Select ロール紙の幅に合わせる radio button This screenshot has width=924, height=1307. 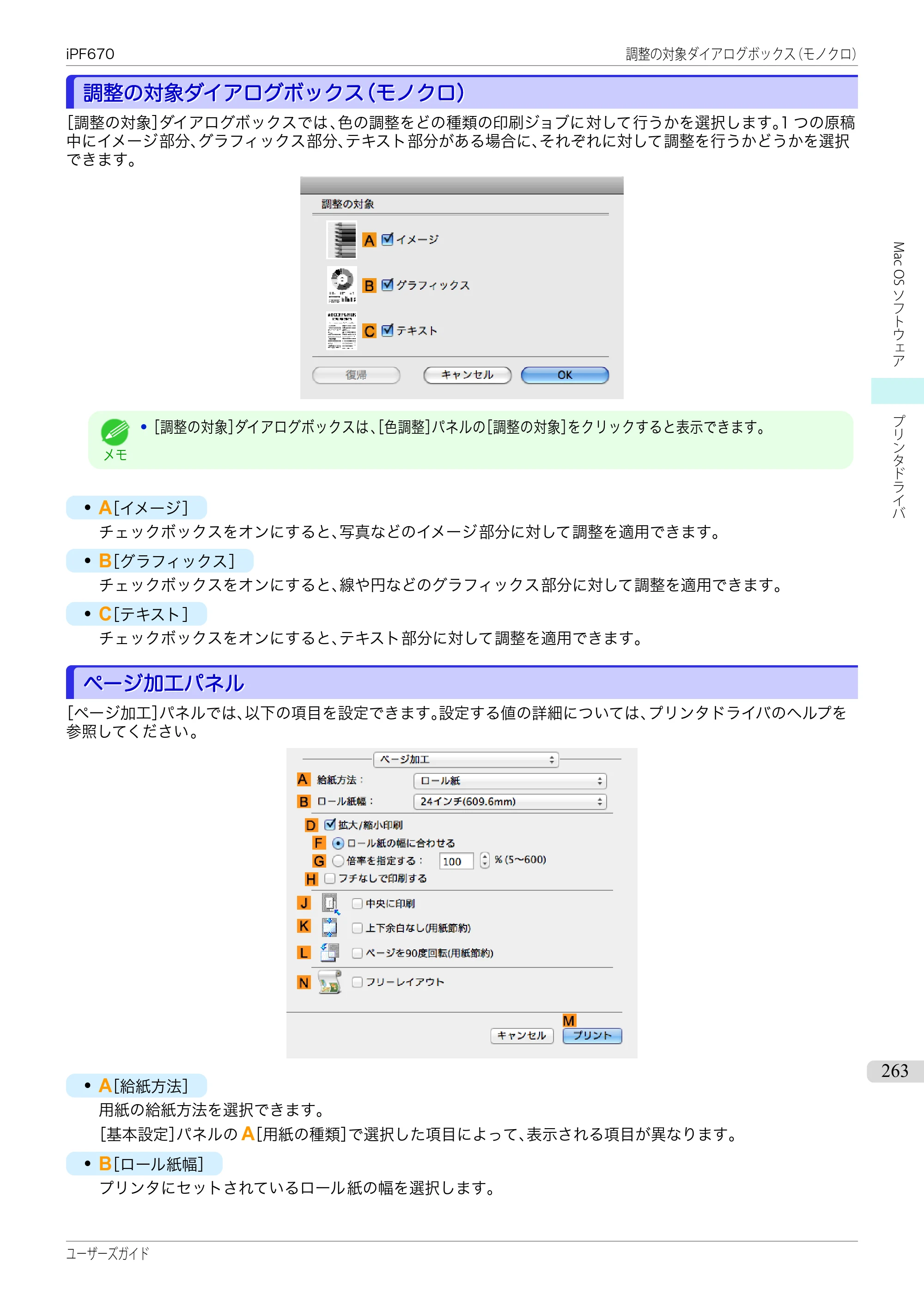(338, 844)
